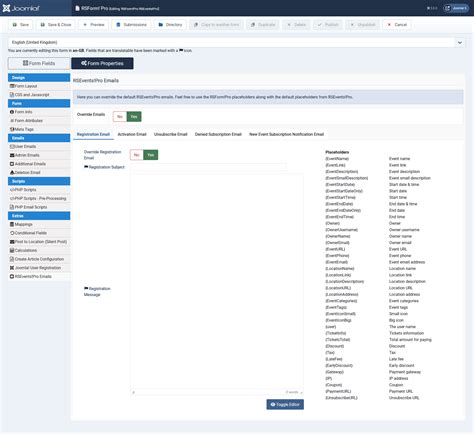Cancel editing the form

[x=397, y=25]
